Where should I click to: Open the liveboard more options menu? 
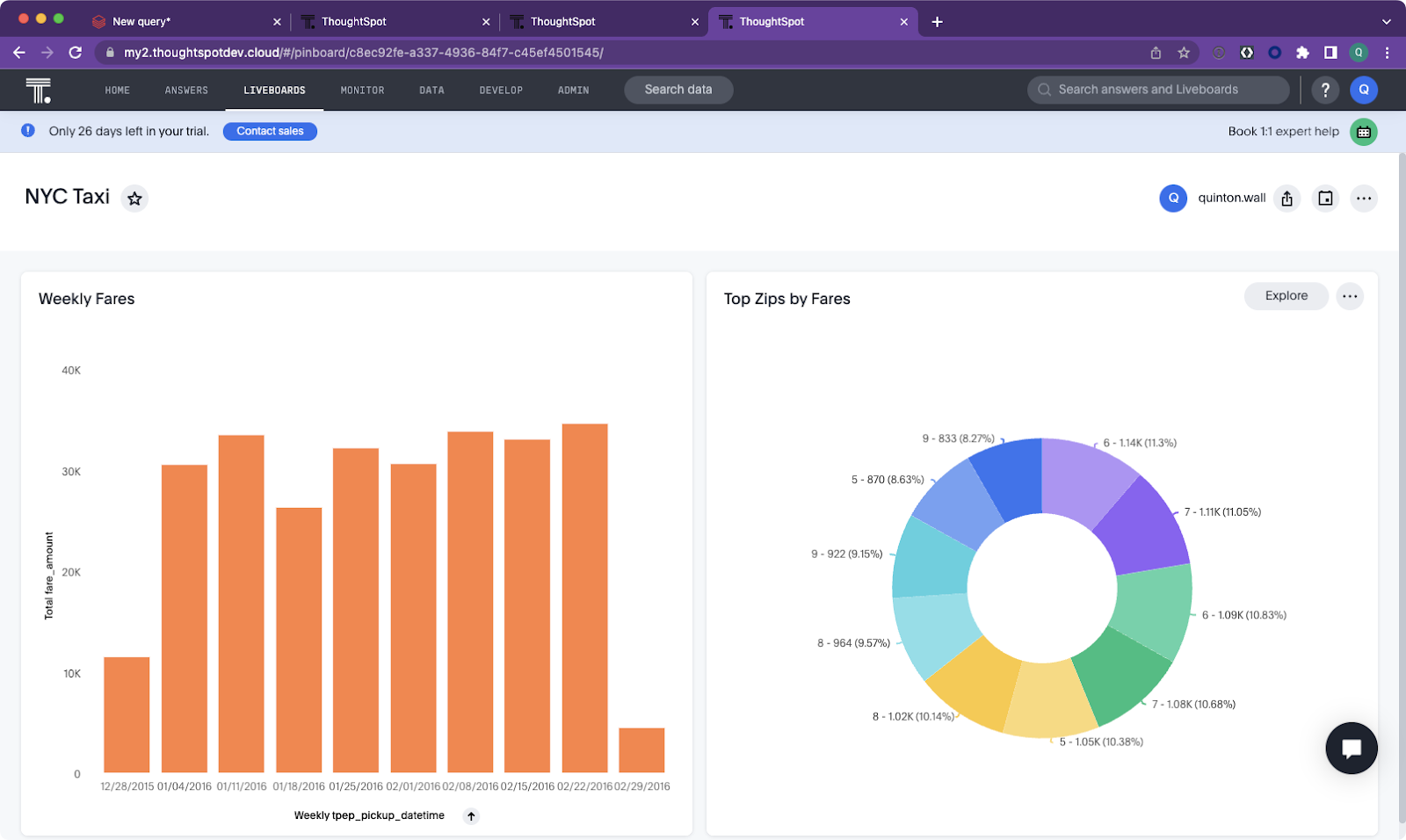1363,199
